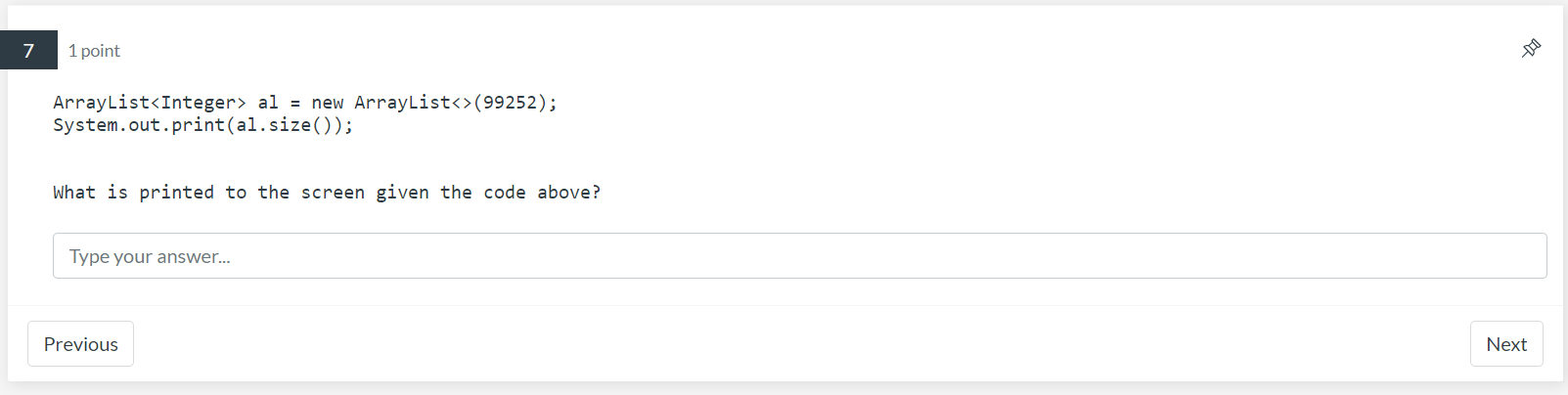Screen dimensions: 1568x395
Task: Click the word "screen" in the question
Action: point(333,193)
